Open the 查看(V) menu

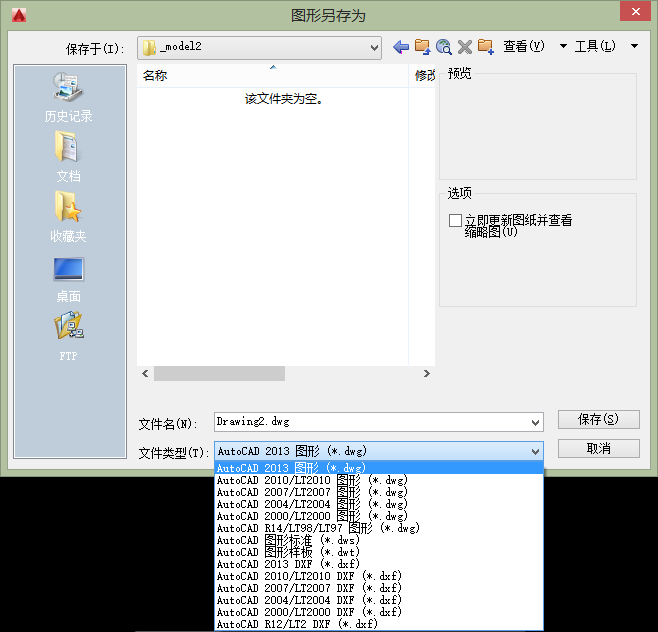tap(524, 46)
